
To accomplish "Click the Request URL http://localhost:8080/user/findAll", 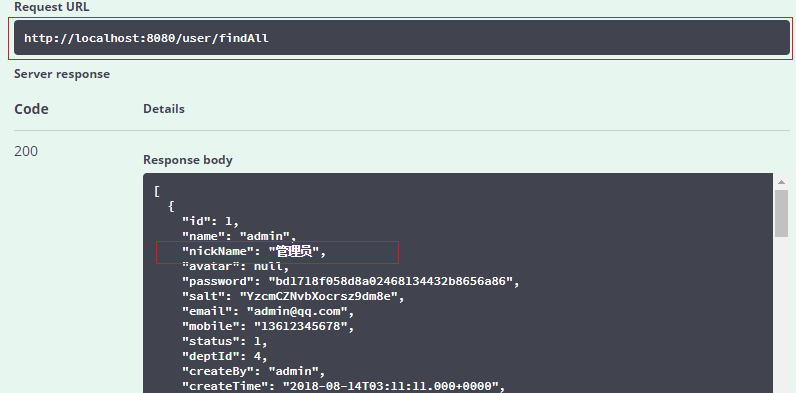I will click(402, 38).
